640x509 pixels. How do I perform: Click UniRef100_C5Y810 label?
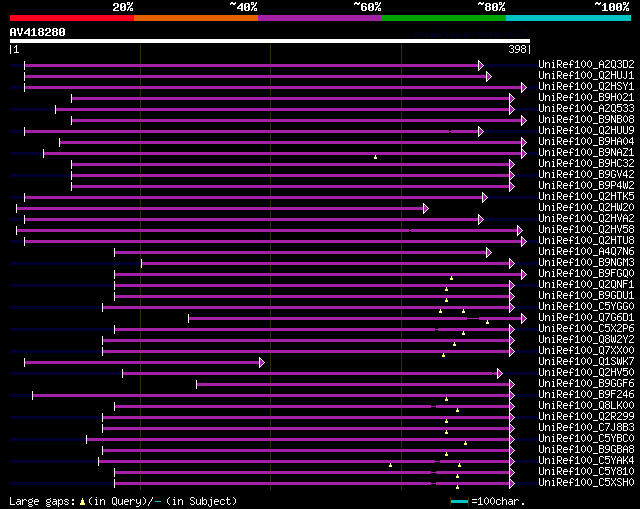(x=586, y=472)
